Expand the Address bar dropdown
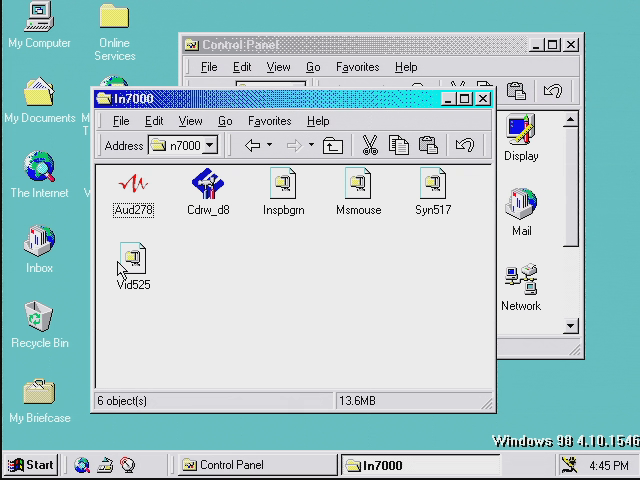Viewport: 640px width, 480px height. pos(210,145)
